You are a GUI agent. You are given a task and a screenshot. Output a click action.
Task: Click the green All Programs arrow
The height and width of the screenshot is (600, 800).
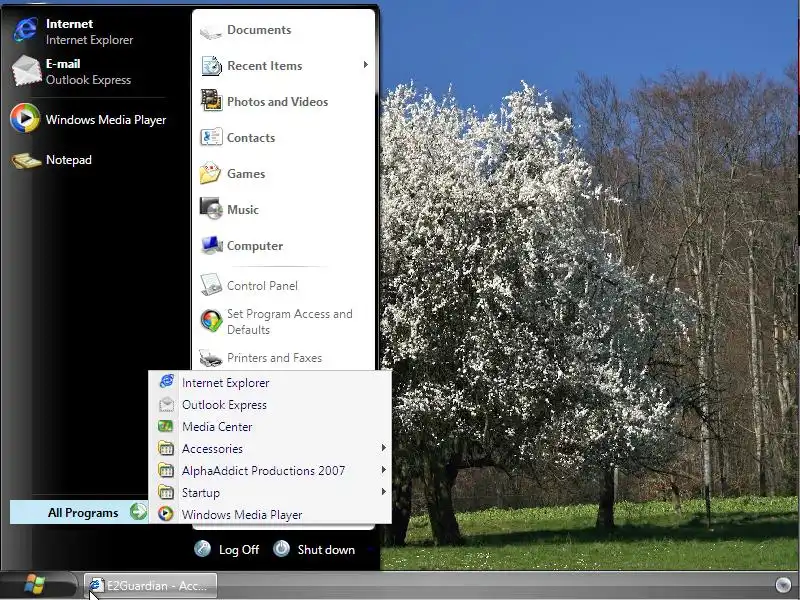(138, 512)
